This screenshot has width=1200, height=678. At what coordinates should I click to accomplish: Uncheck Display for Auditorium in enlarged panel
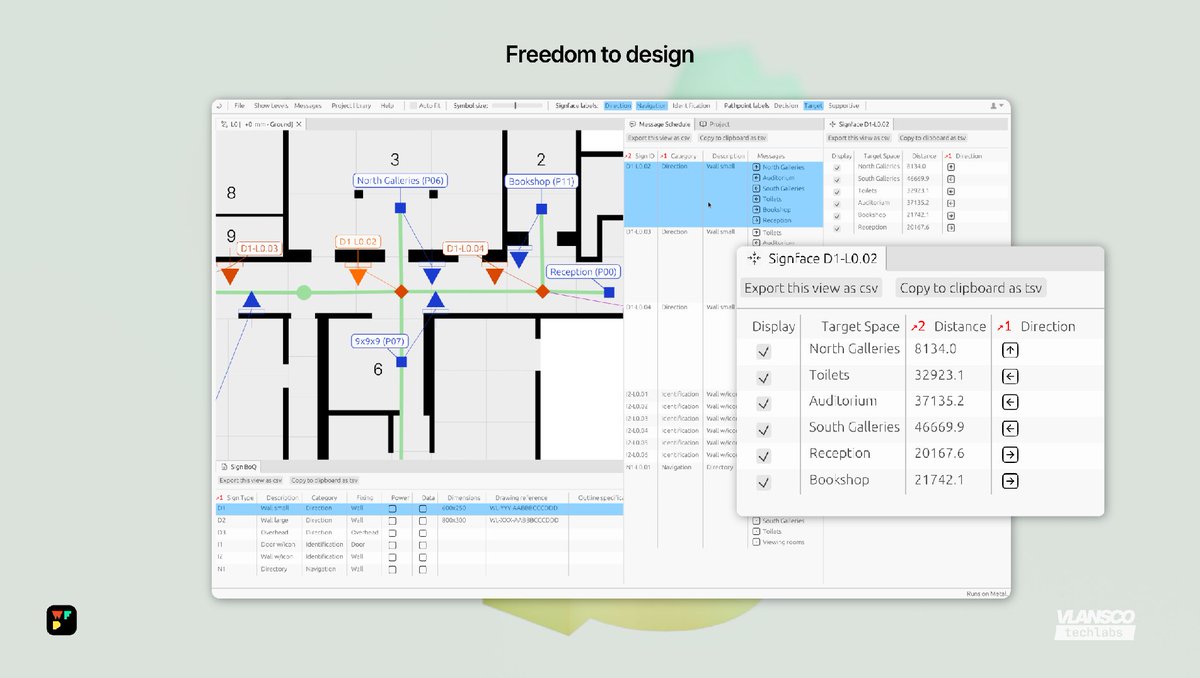click(x=764, y=404)
